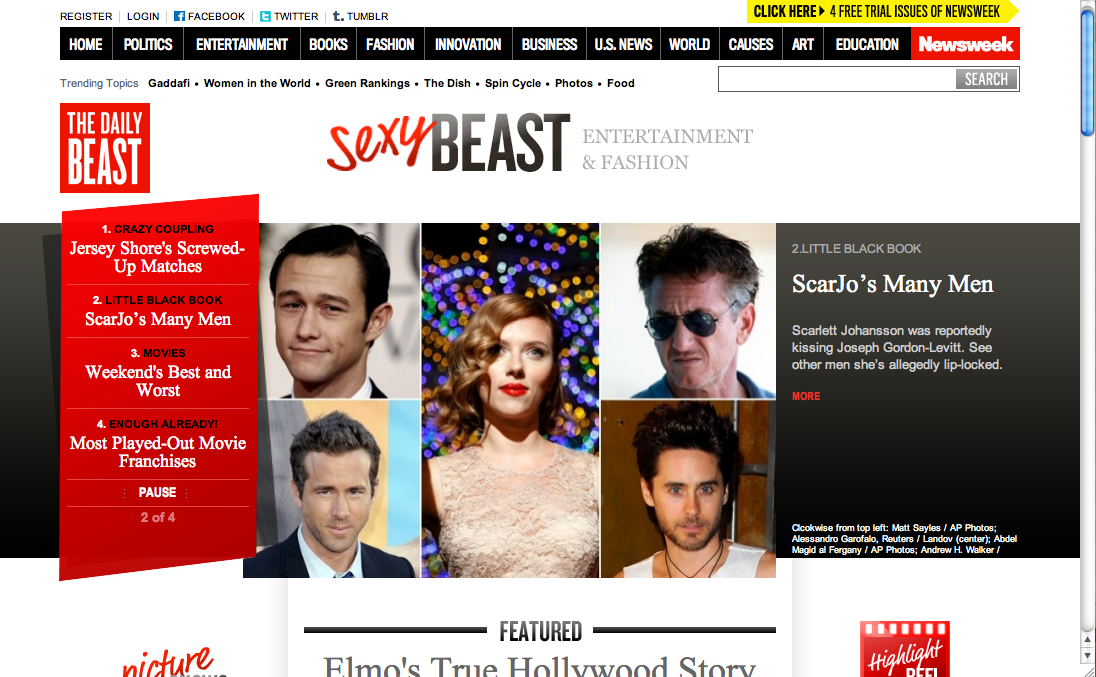This screenshot has height=677, width=1096.
Task: Click the center photo of the woman
Action: (x=510, y=400)
